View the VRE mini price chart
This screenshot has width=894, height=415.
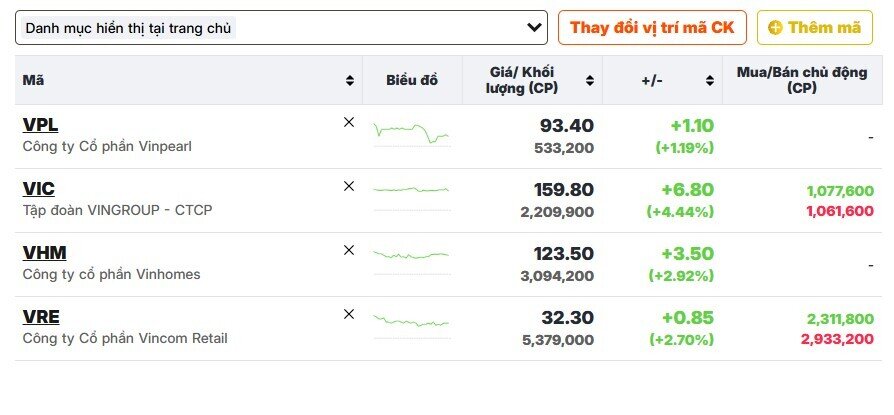[x=411, y=320]
